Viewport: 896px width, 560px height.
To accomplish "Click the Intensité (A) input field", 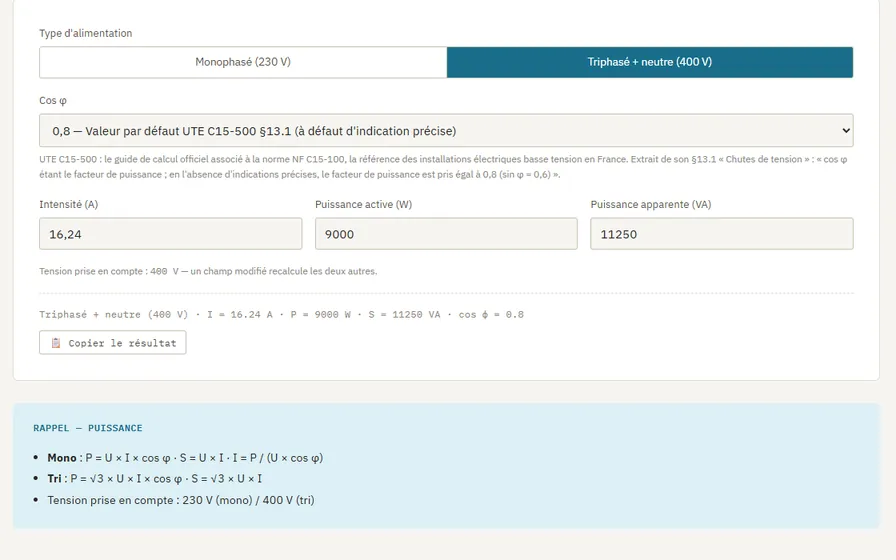I will [x=170, y=234].
